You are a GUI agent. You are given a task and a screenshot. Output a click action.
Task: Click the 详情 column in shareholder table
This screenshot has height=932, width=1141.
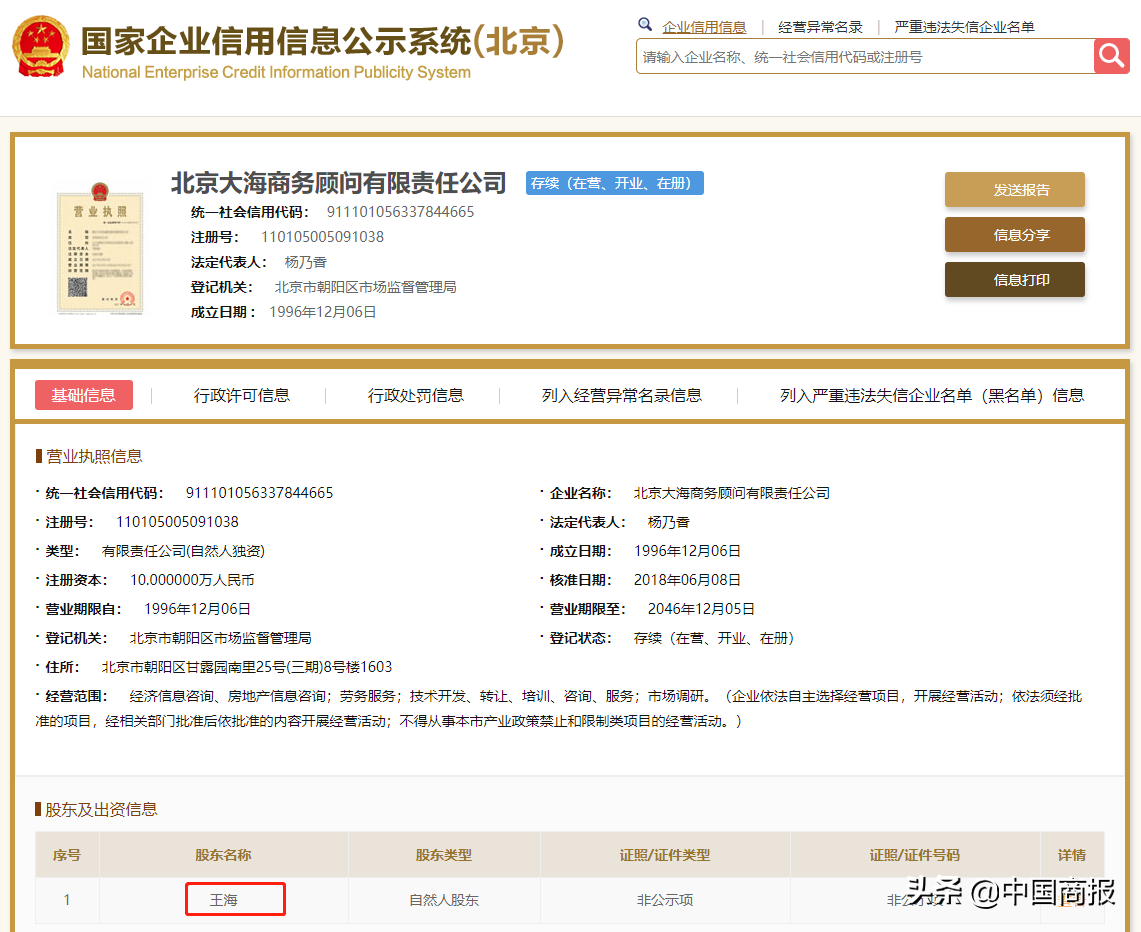pos(1071,855)
